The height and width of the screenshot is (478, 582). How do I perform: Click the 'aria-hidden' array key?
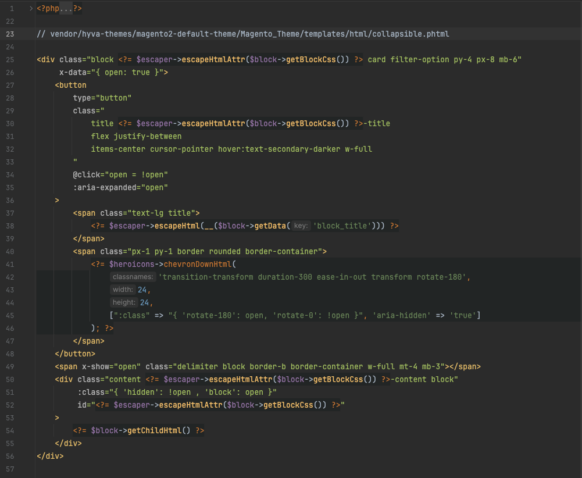pos(402,315)
